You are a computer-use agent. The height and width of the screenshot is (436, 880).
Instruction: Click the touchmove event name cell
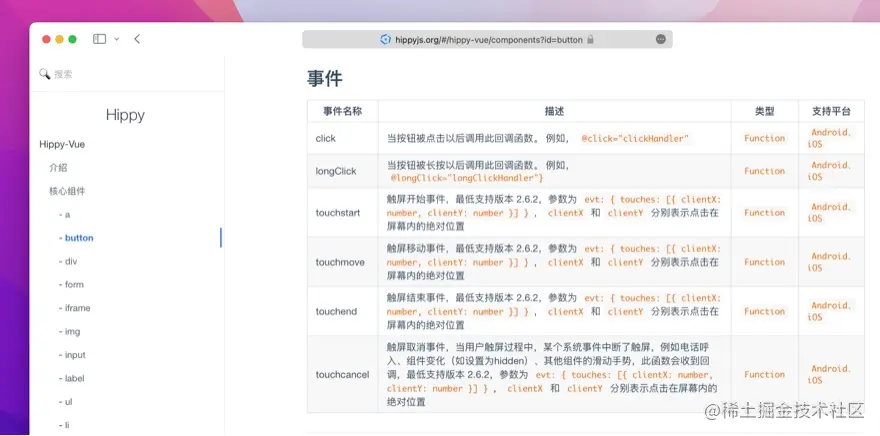point(340,262)
